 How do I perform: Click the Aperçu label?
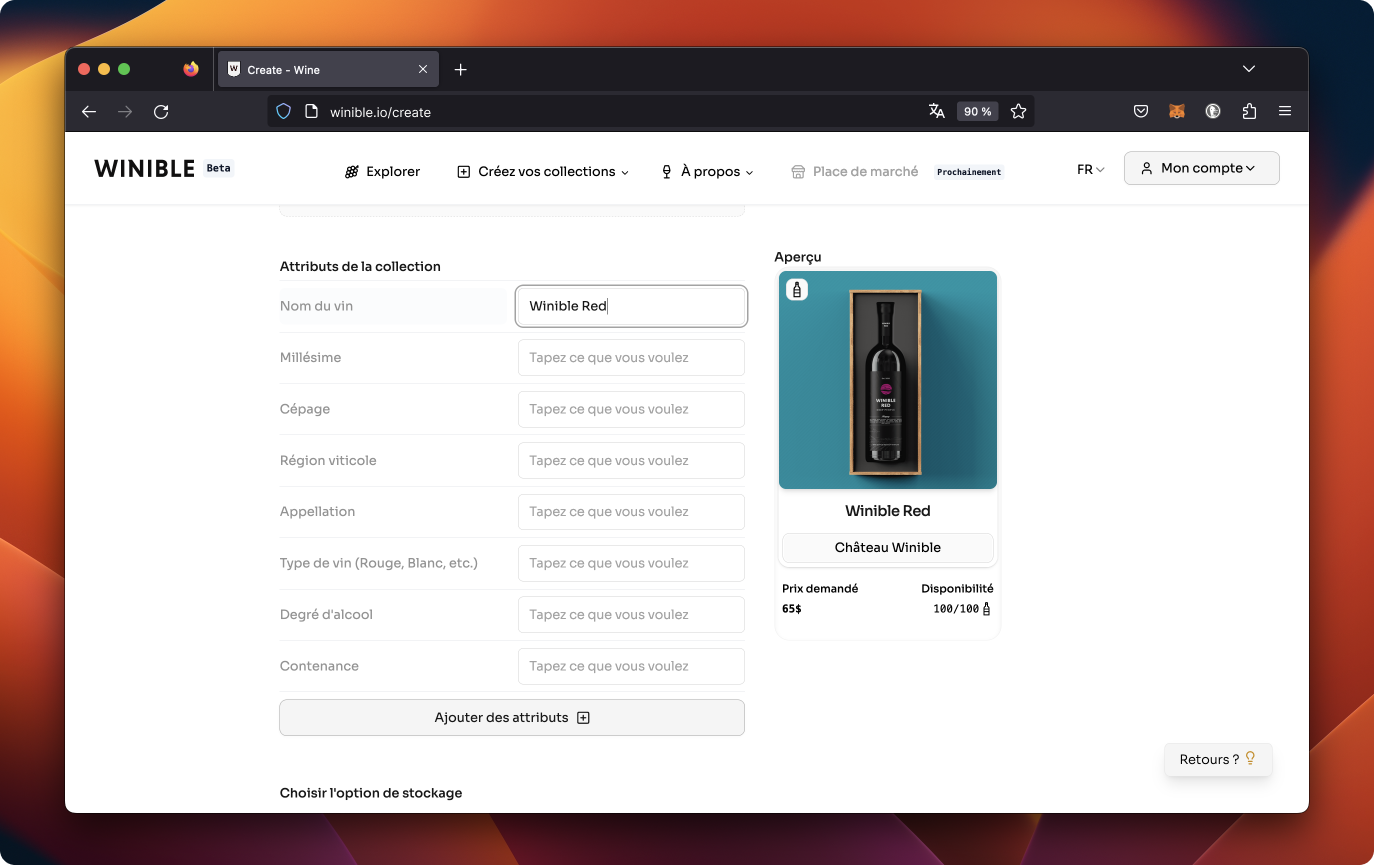(x=798, y=257)
